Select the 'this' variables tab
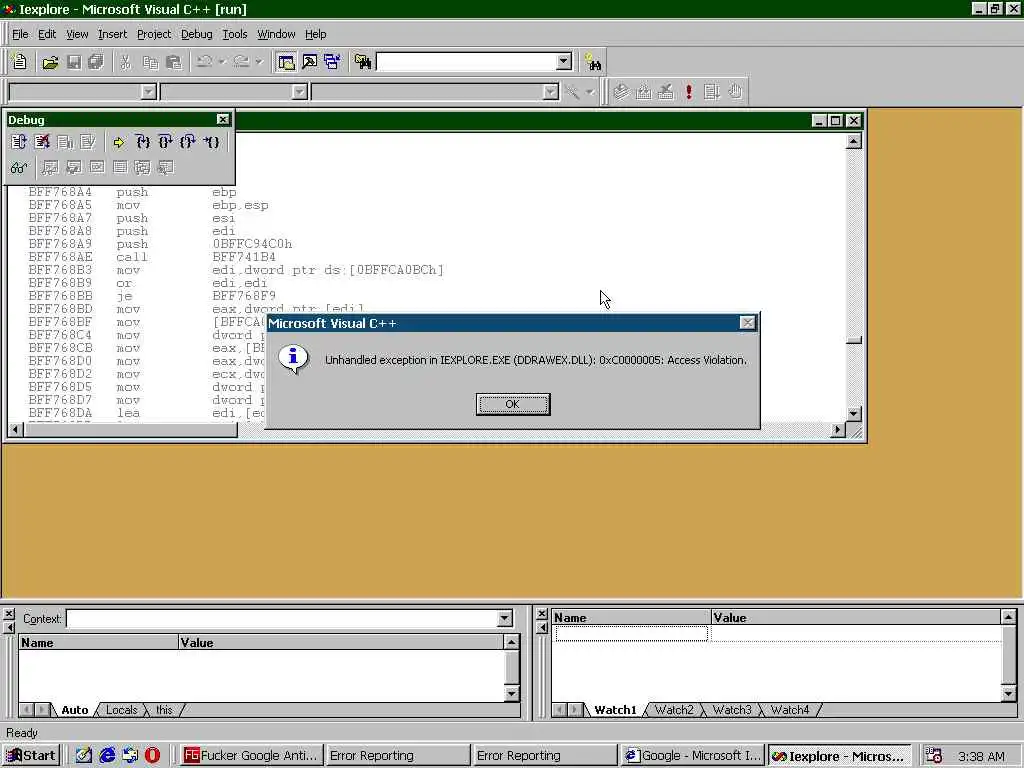 (x=164, y=710)
